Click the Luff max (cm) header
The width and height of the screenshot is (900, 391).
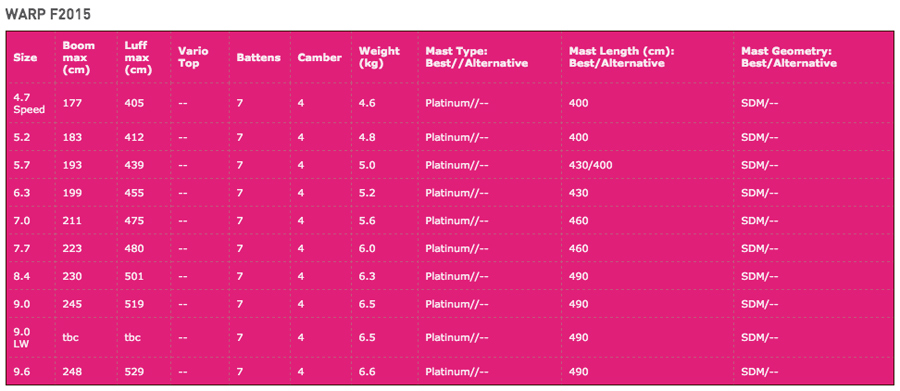tap(138, 57)
